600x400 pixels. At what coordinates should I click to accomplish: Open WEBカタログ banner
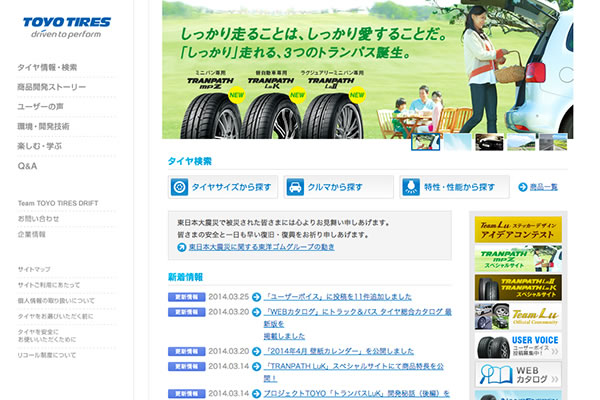518,374
